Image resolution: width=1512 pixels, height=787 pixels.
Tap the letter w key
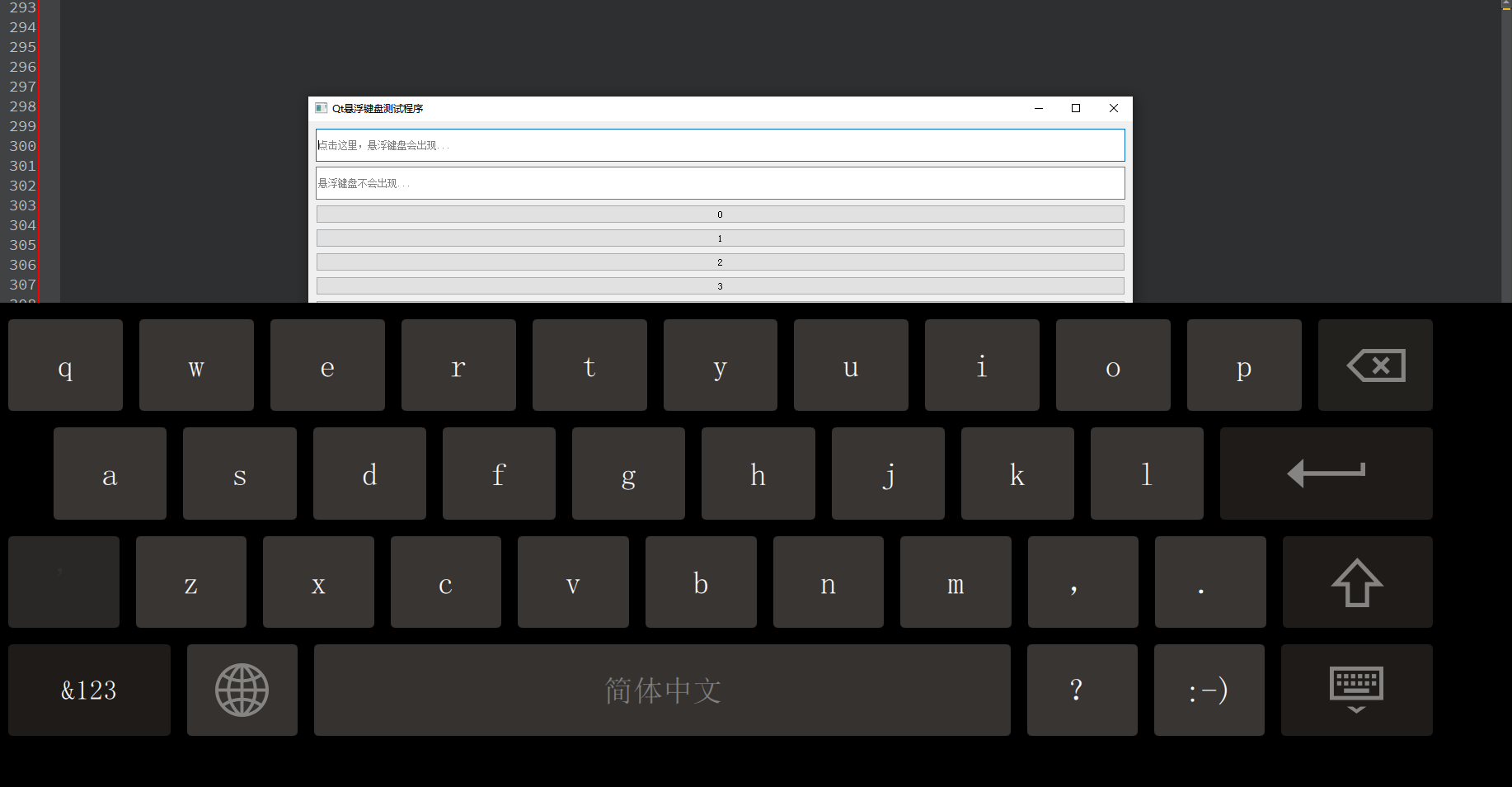pyautogui.click(x=196, y=365)
